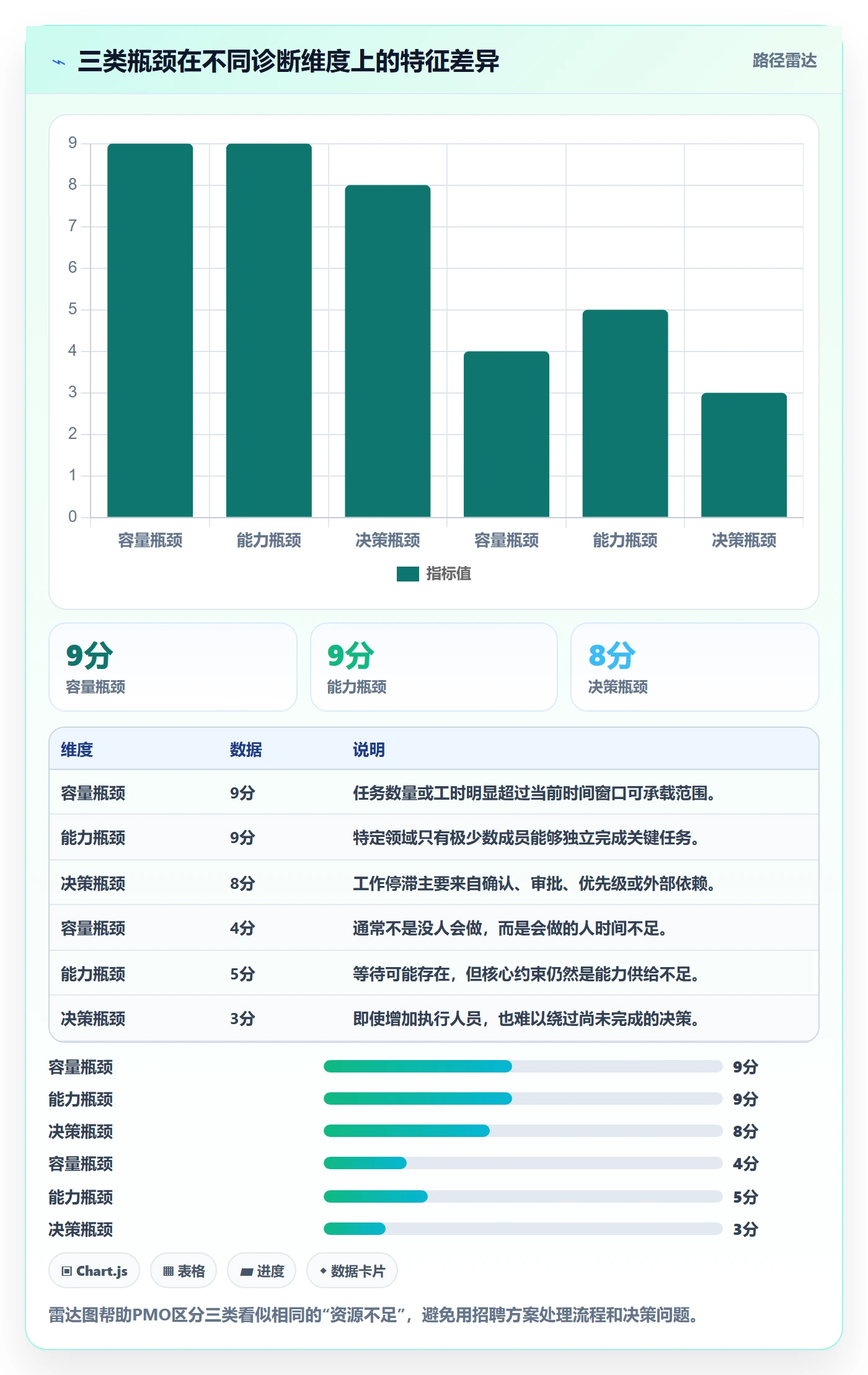Click the 决策瓶颈 progress bar showing 3分
The image size is (868, 1375).
(x=523, y=1229)
